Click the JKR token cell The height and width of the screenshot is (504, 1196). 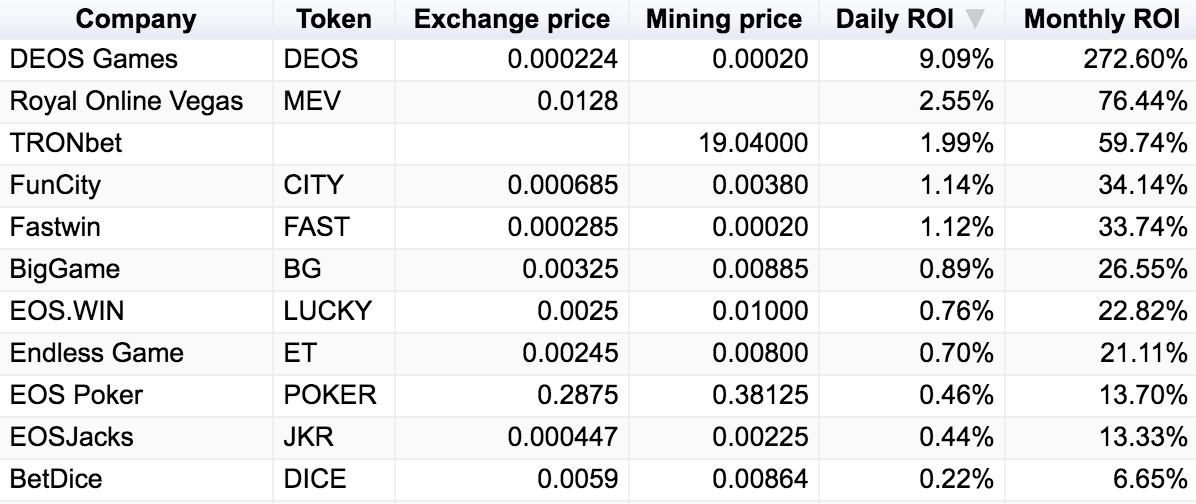pos(309,437)
